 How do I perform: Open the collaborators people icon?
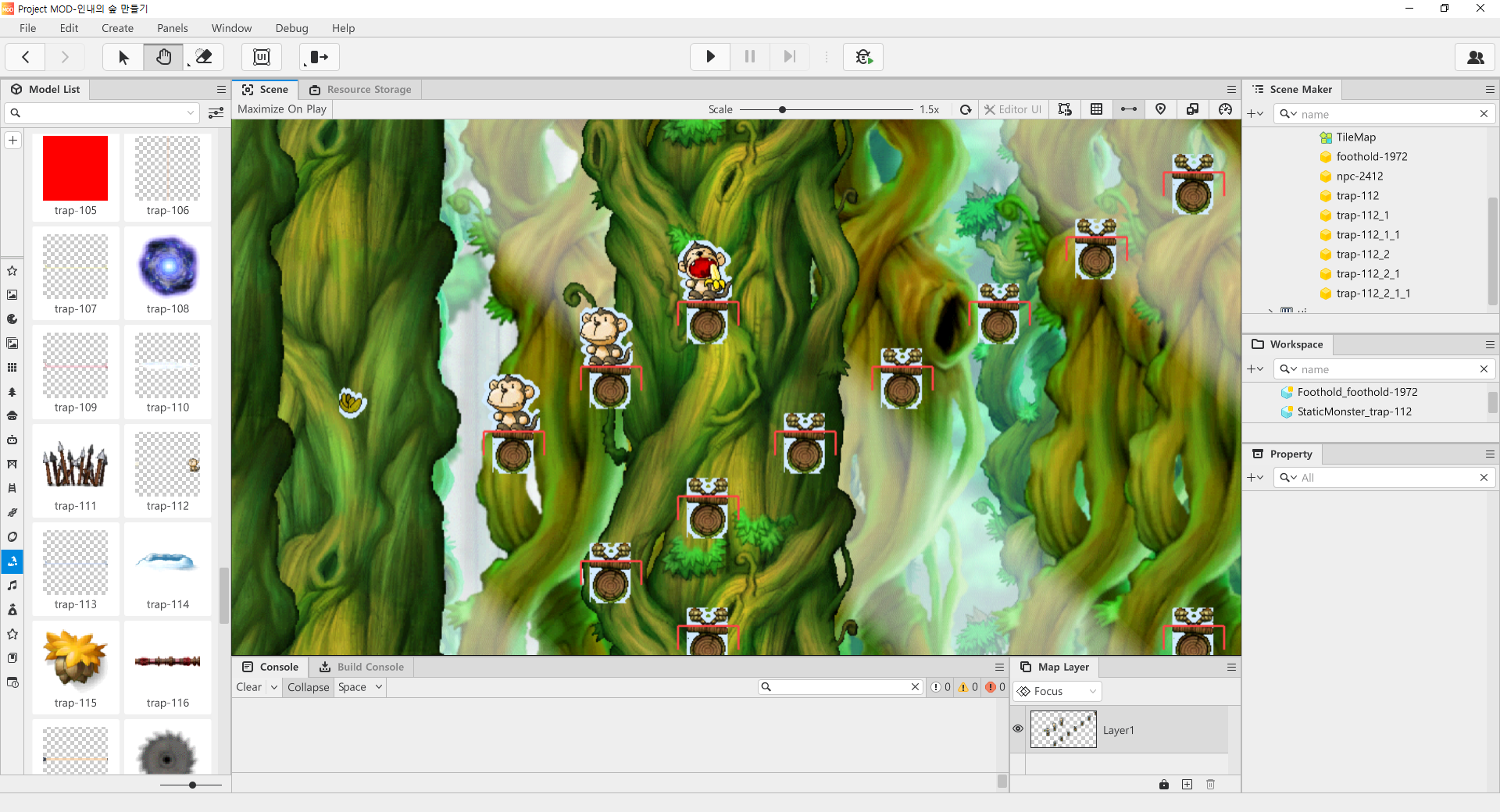point(1476,57)
